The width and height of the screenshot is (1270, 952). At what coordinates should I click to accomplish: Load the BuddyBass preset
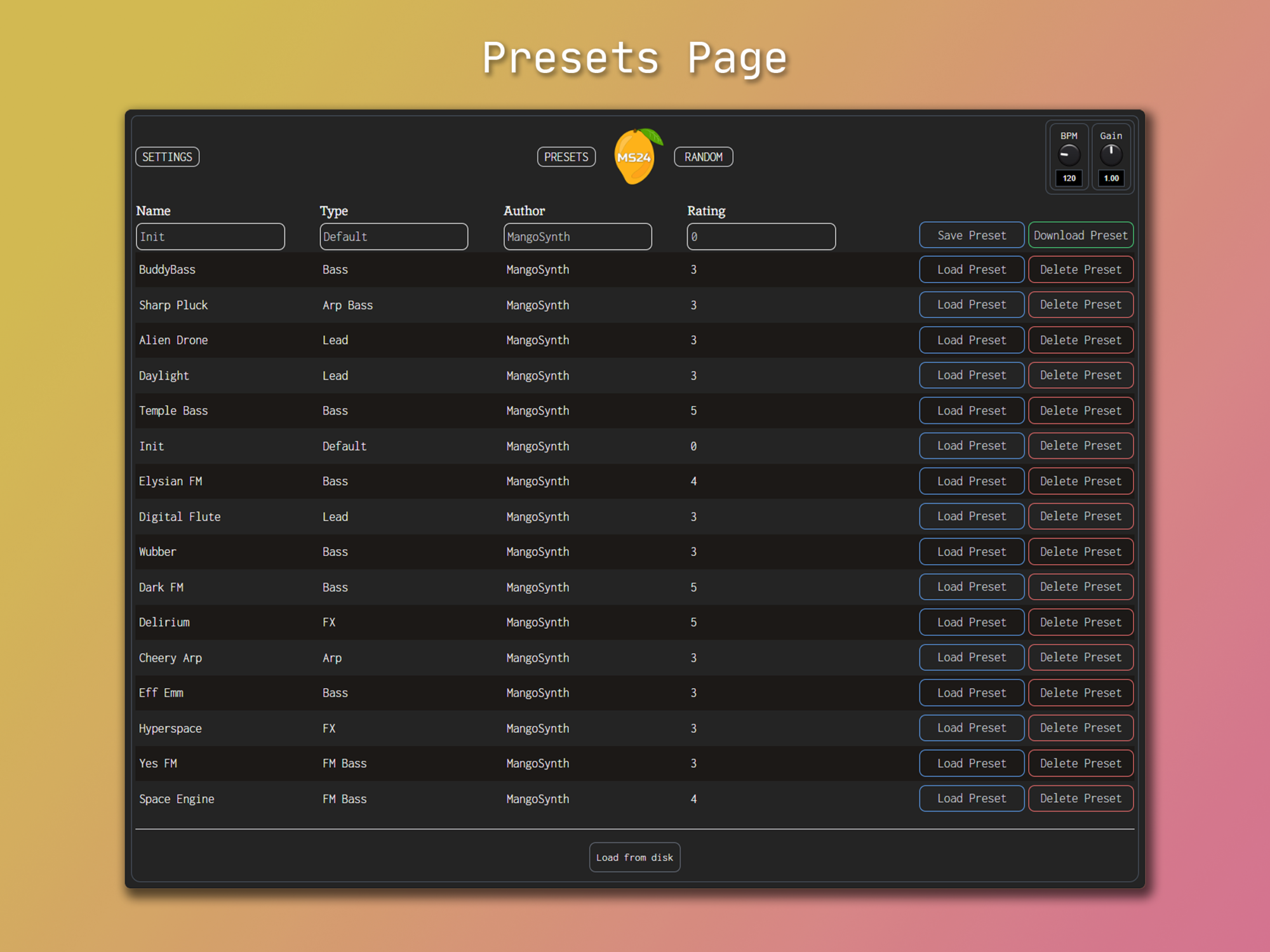tap(971, 270)
